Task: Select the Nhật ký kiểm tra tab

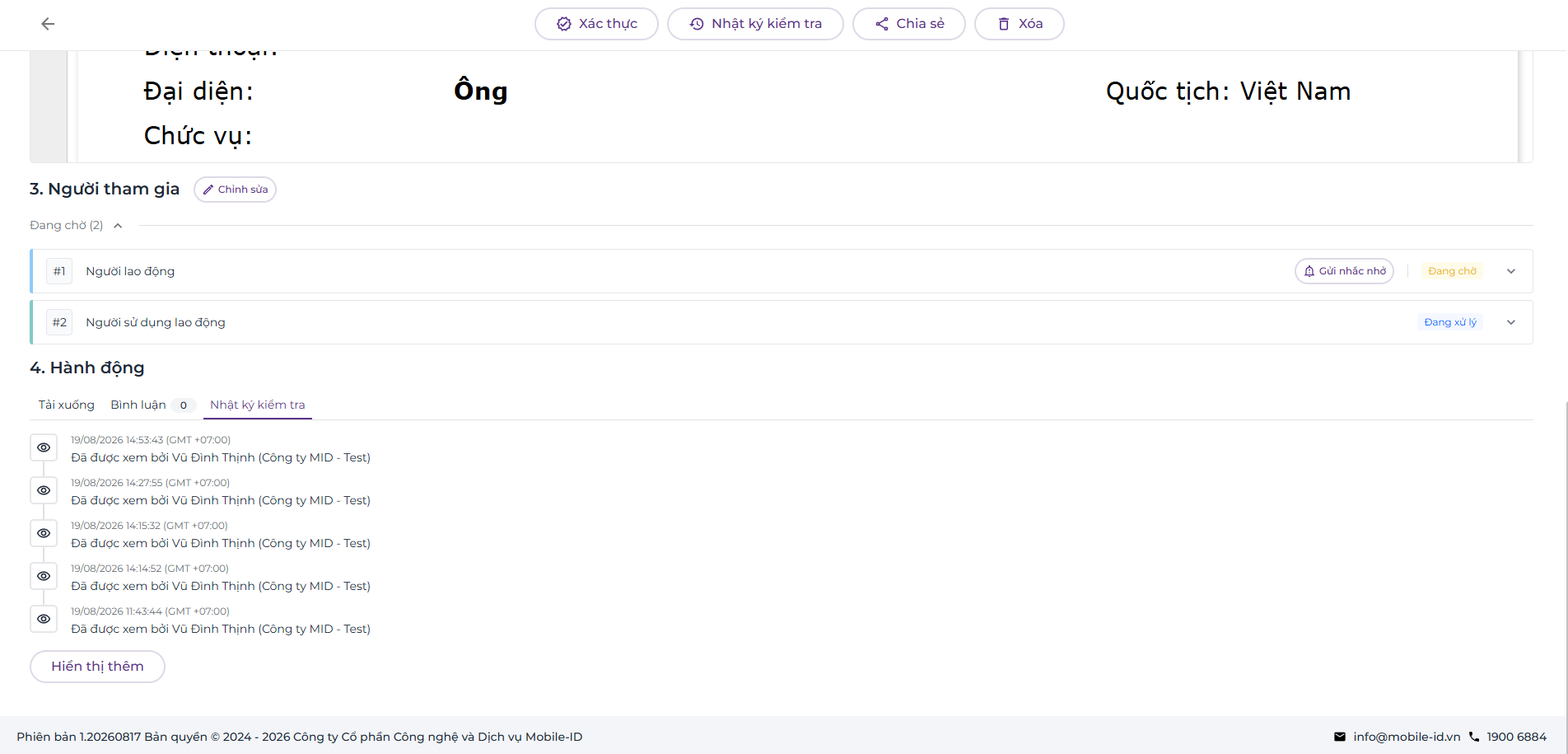Action: point(258,405)
